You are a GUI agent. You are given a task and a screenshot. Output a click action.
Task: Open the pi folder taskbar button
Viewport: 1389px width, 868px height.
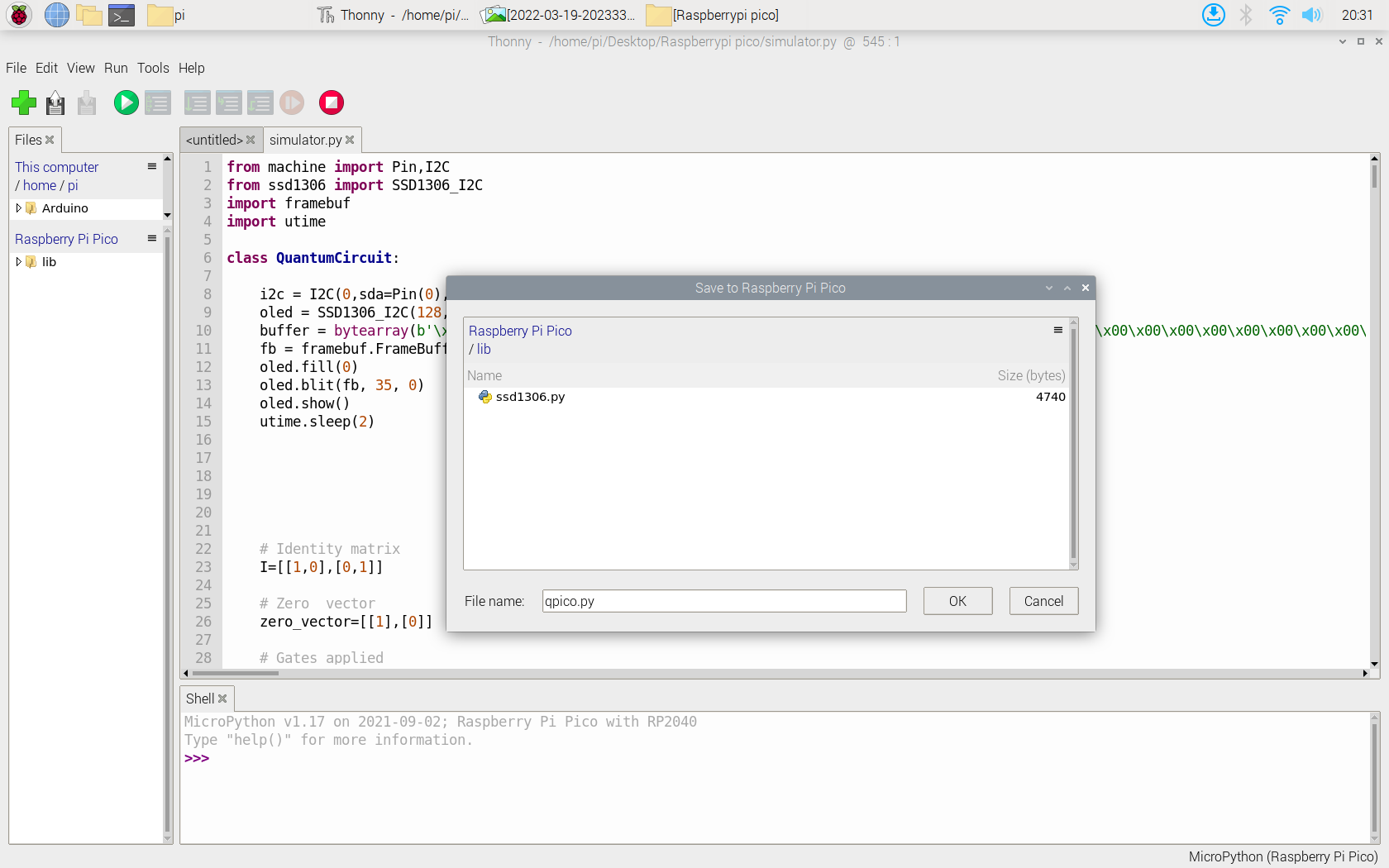coord(166,15)
